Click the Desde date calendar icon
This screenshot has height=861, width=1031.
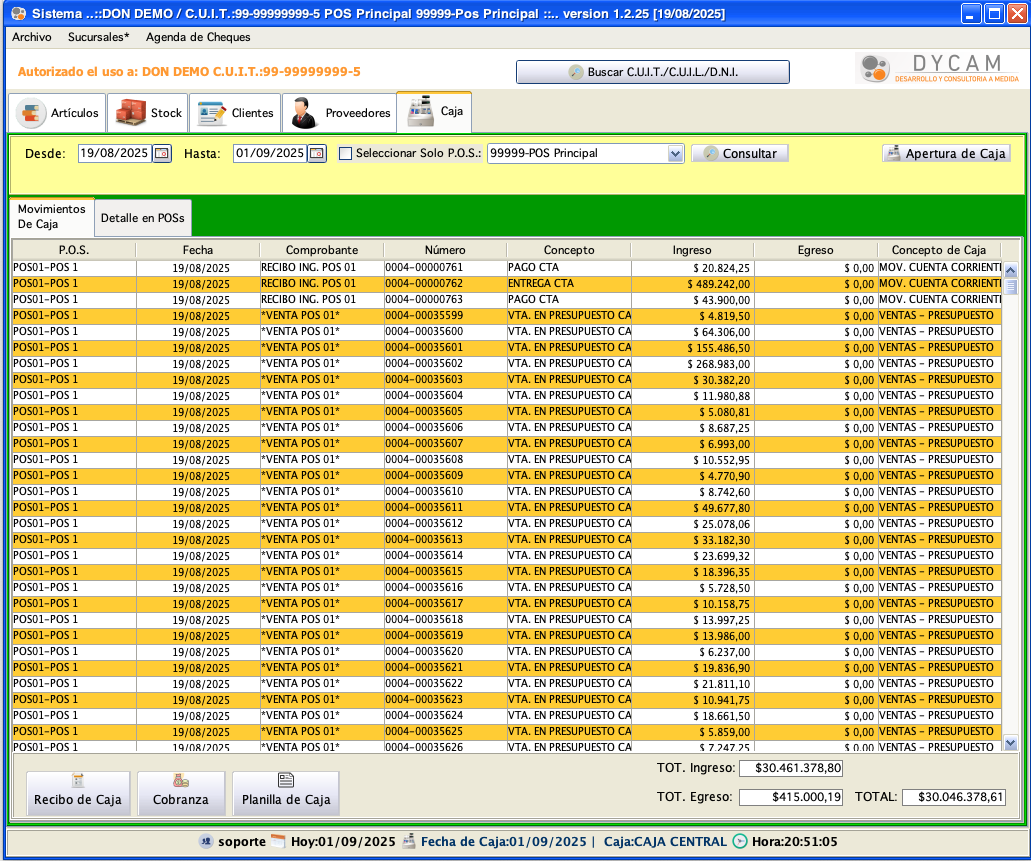(x=162, y=153)
